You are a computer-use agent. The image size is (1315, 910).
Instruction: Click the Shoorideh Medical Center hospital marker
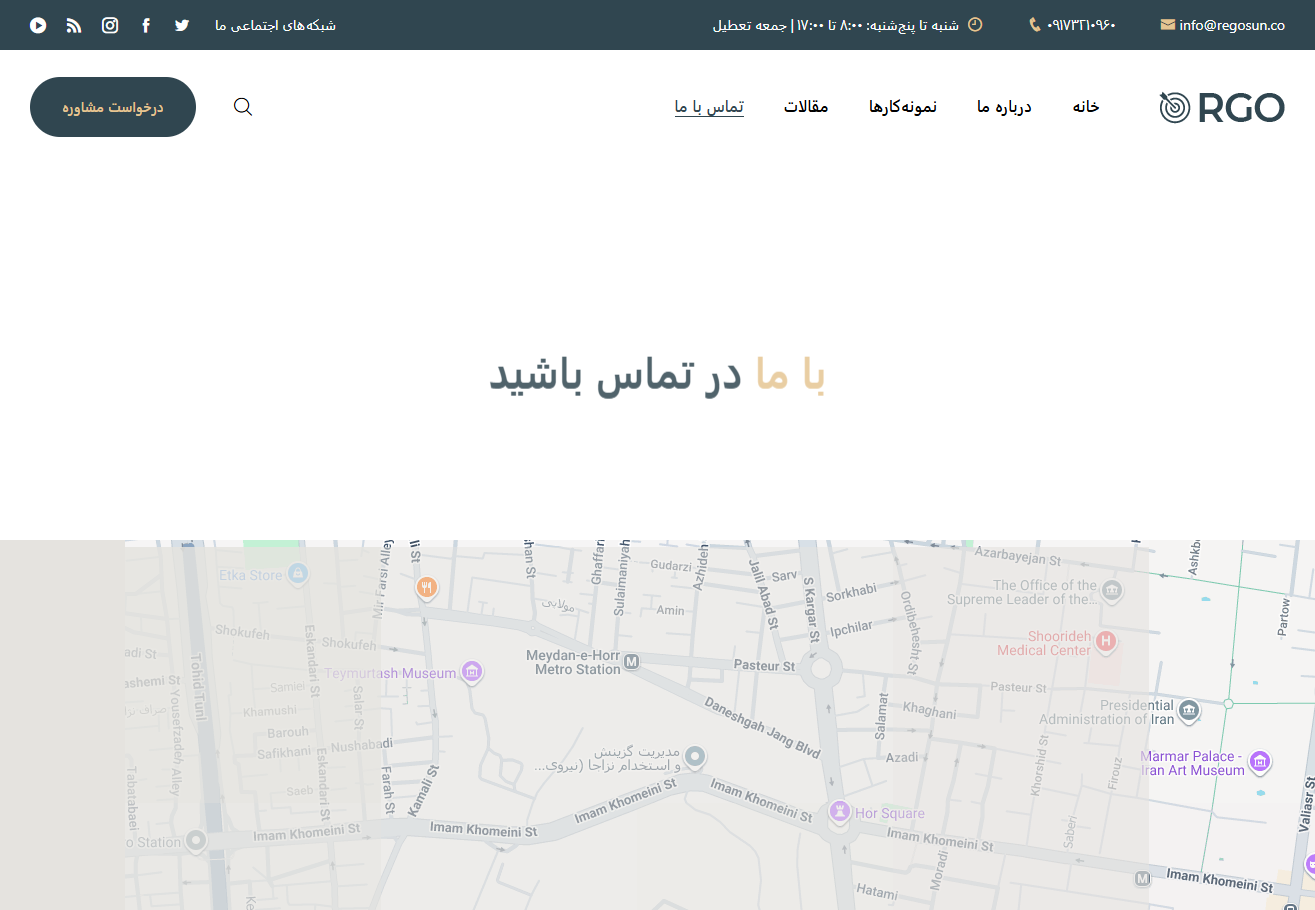[x=1104, y=641]
